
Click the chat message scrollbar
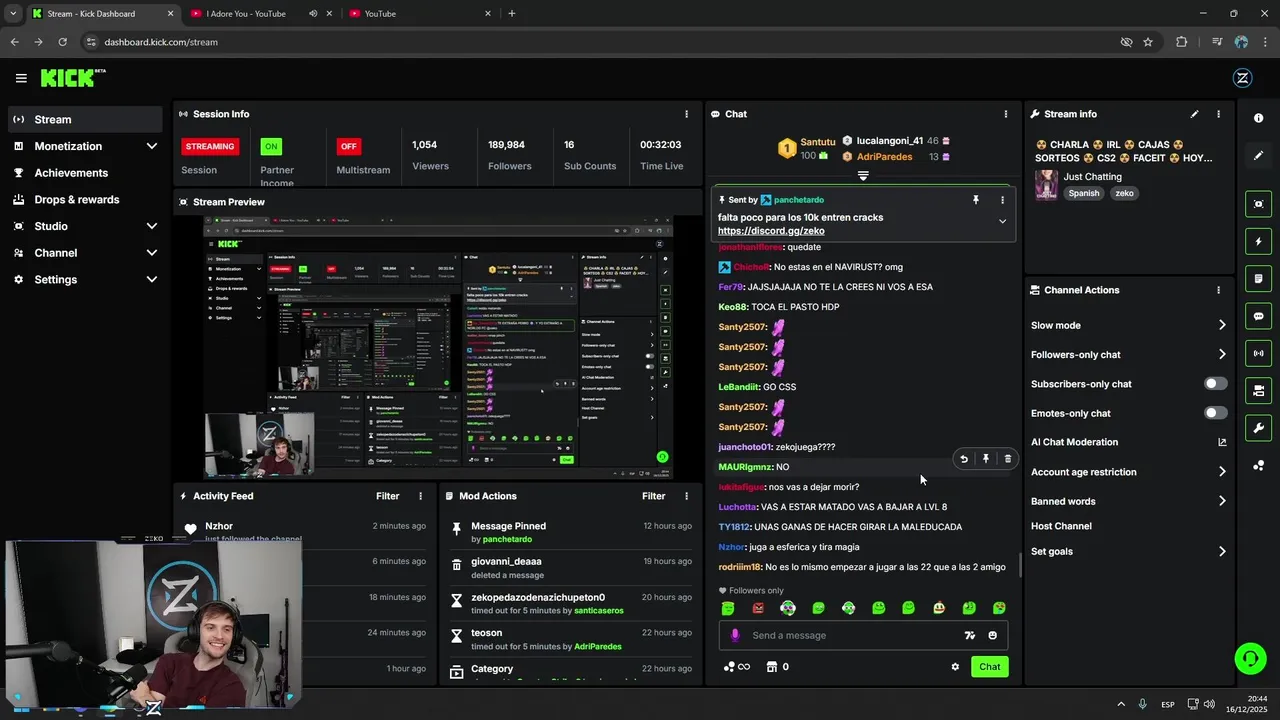coord(1020,564)
